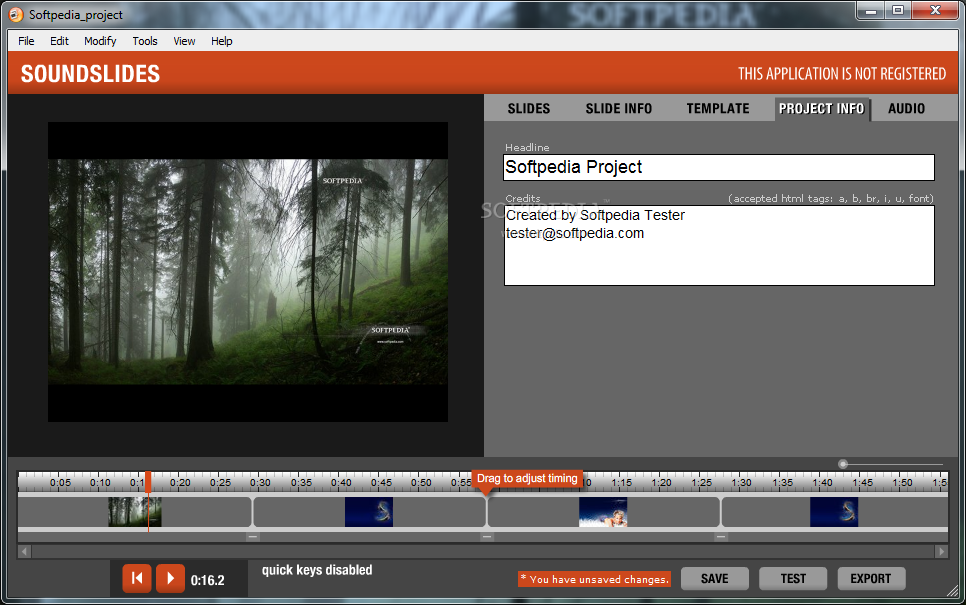
Task: Switch to the TEMPLATE tab
Action: click(x=718, y=108)
